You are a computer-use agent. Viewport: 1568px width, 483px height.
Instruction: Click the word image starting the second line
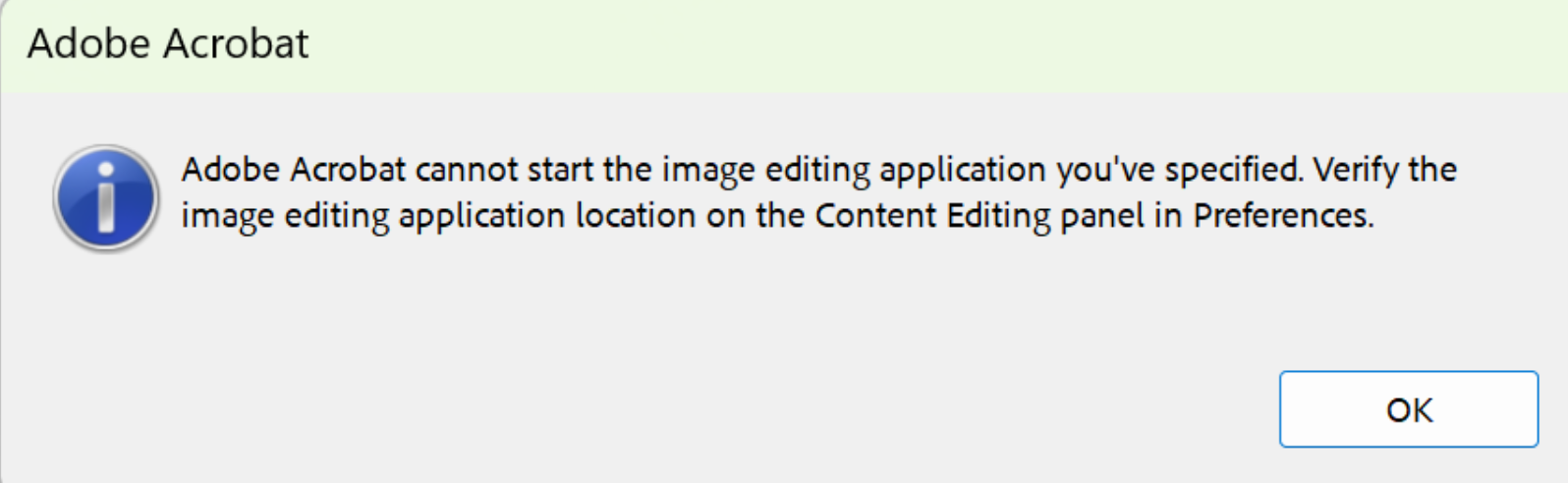pyautogui.click(x=227, y=216)
